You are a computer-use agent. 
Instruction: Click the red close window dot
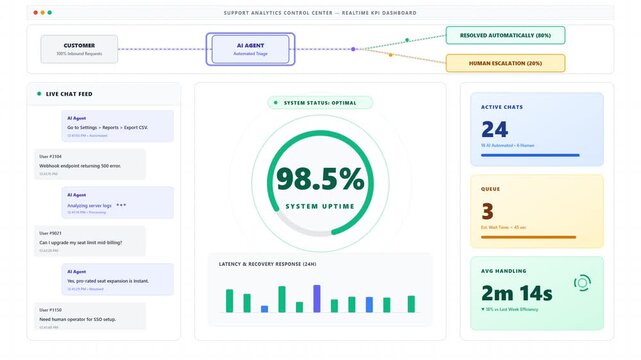36,13
